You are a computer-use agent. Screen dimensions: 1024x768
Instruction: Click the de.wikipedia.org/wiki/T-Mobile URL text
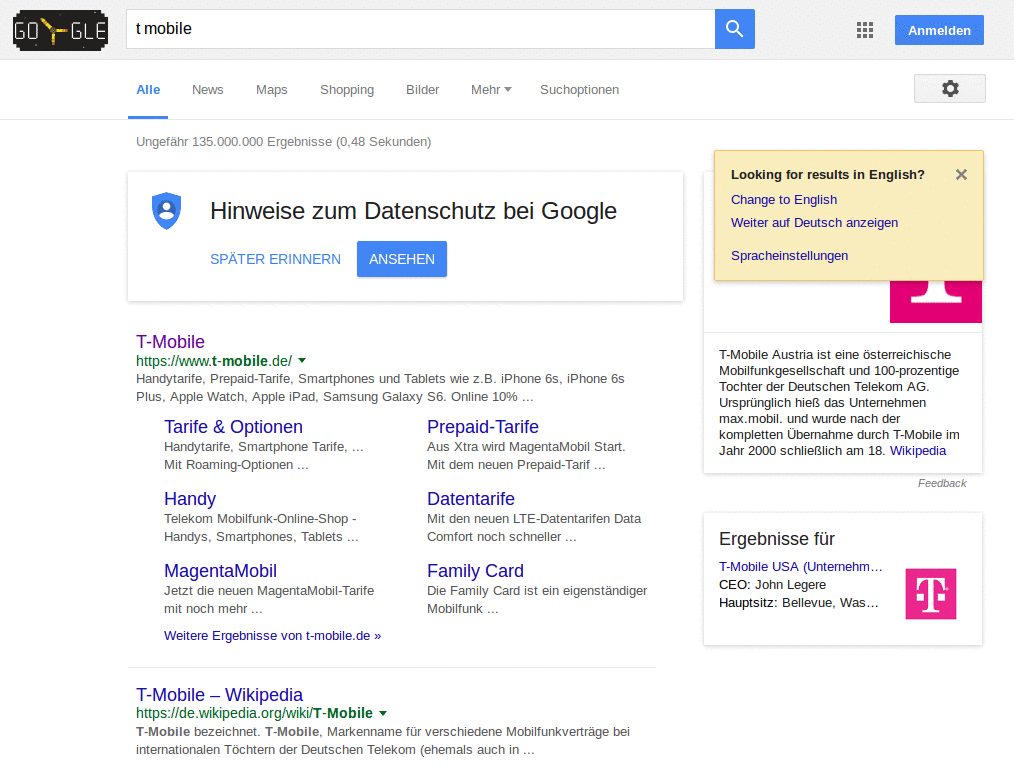pos(254,713)
